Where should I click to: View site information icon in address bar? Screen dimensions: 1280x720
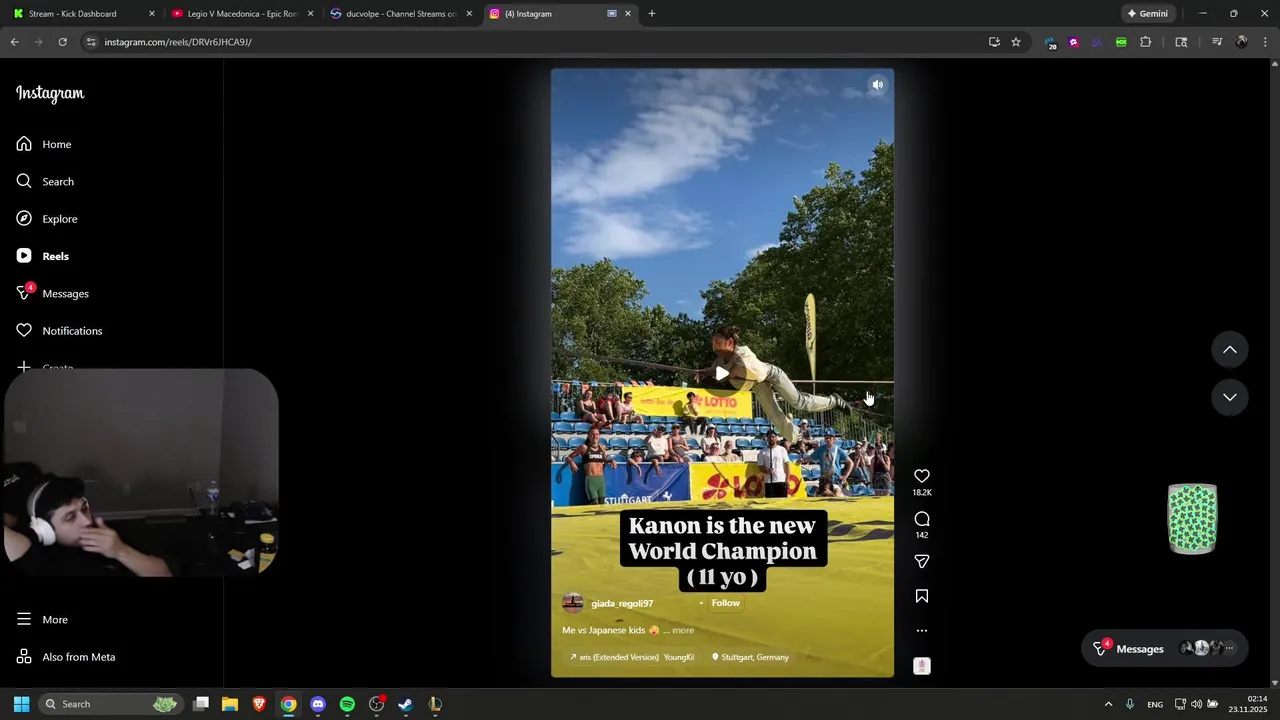91,42
